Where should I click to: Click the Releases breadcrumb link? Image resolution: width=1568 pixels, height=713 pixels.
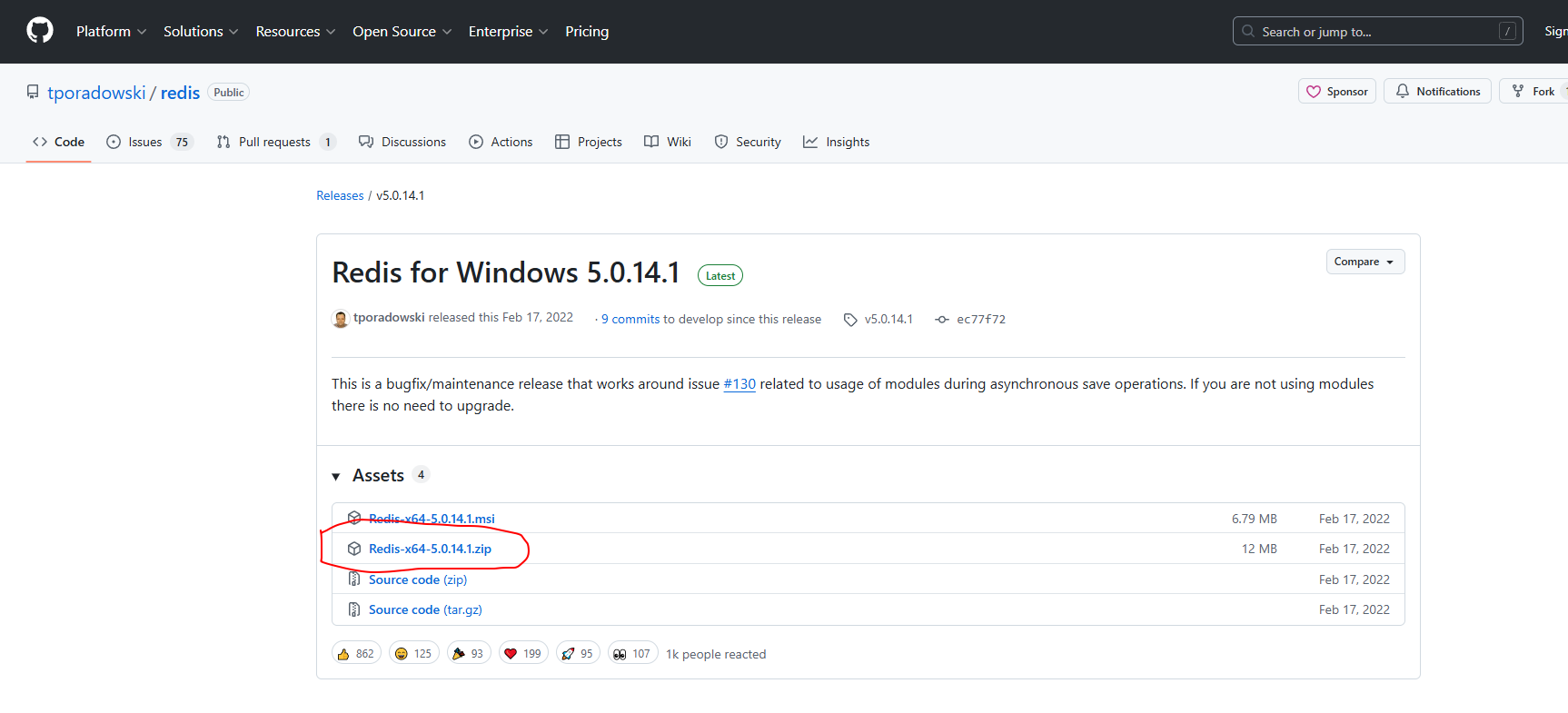(x=340, y=195)
